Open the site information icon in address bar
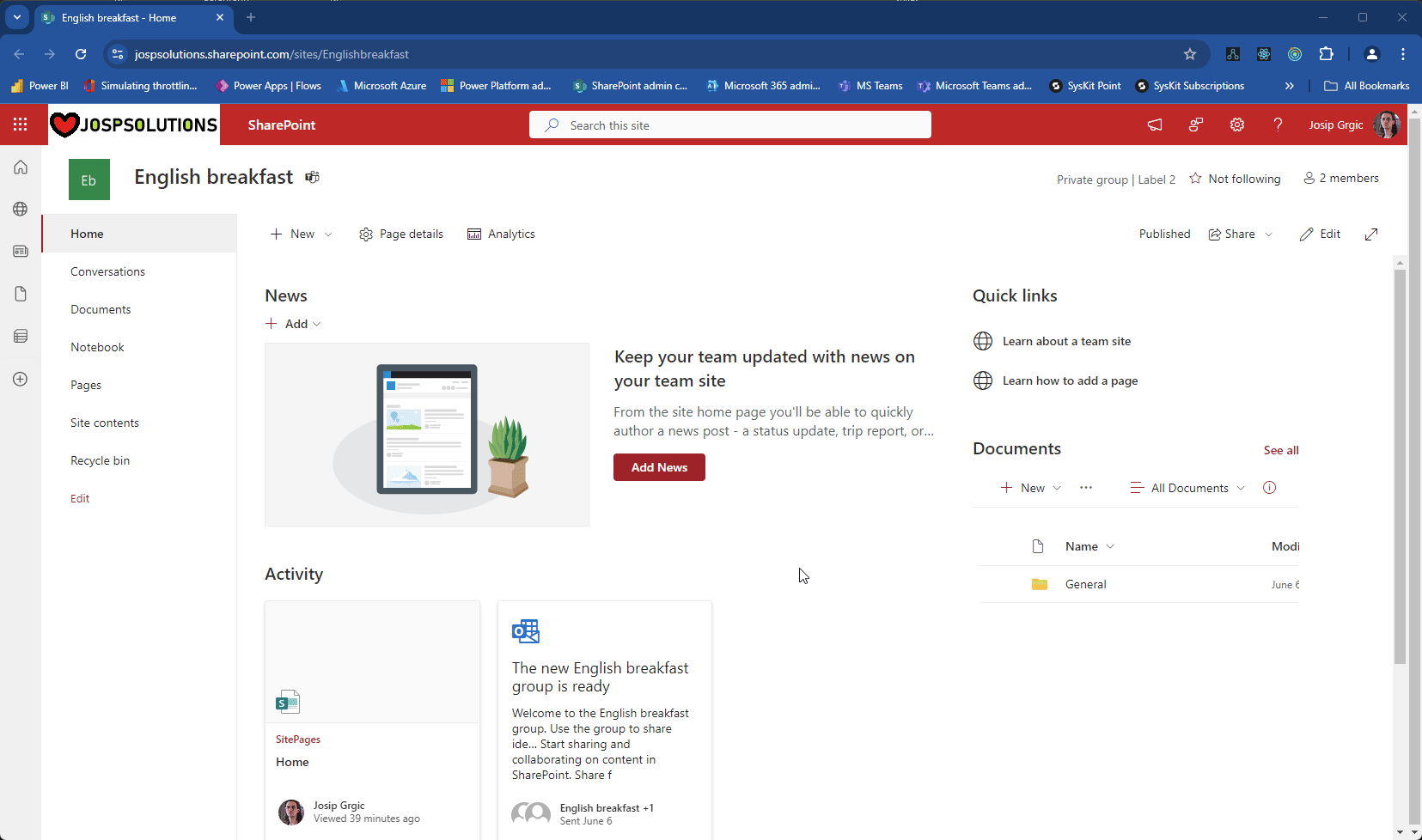This screenshot has height=840, width=1422. [119, 54]
